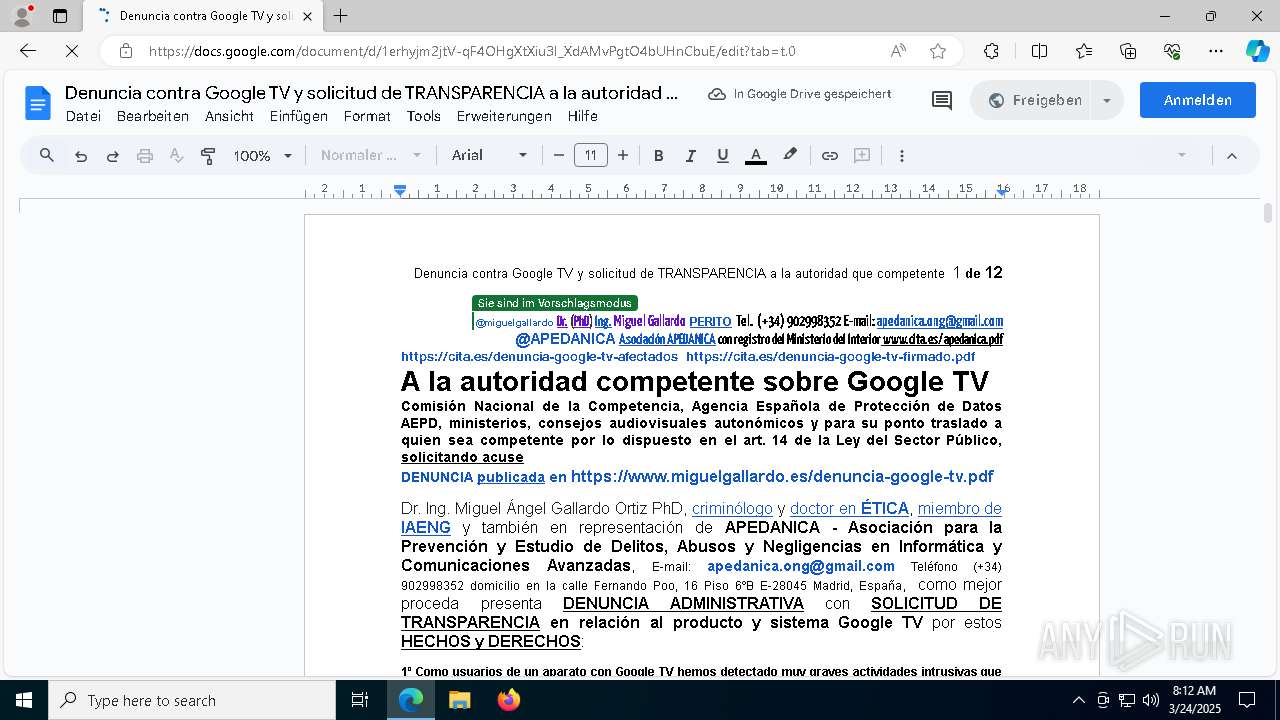Open the paragraph style dropdown
Viewport: 1280px width, 720px height.
click(371, 155)
